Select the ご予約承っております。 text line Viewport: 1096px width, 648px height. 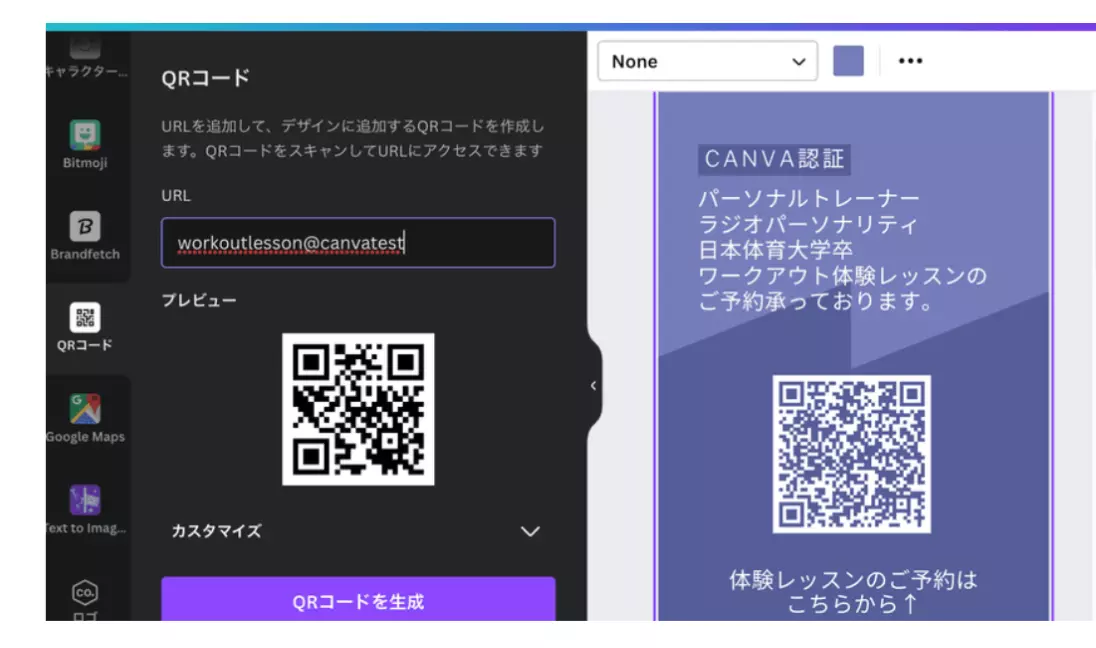(x=816, y=302)
